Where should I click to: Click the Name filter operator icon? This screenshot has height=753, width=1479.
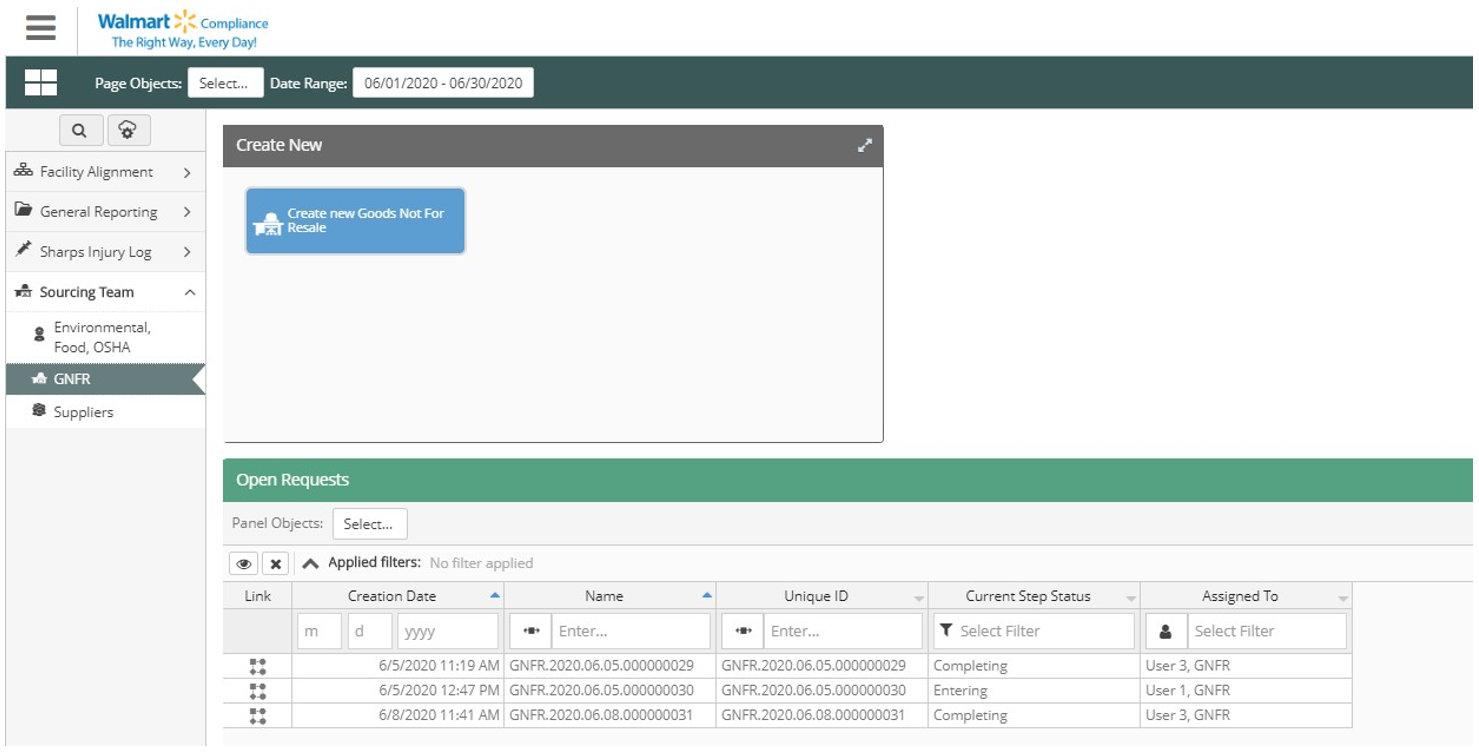[x=531, y=631]
